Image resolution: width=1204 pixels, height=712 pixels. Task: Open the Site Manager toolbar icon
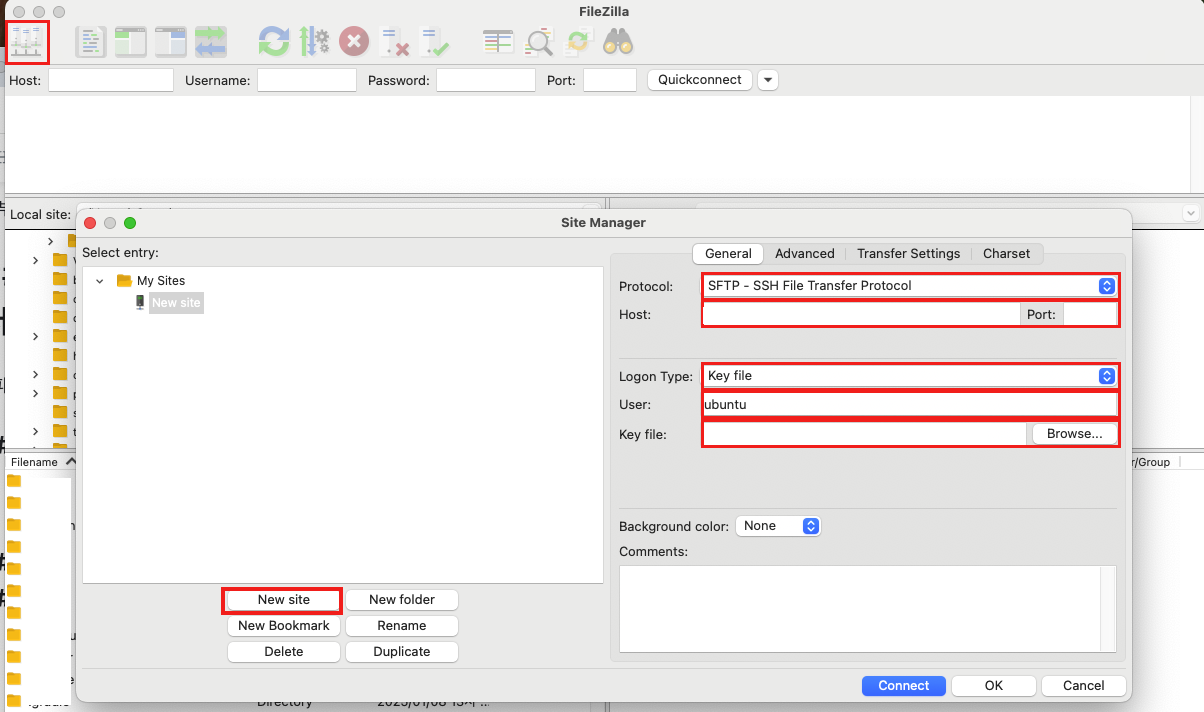(x=27, y=42)
